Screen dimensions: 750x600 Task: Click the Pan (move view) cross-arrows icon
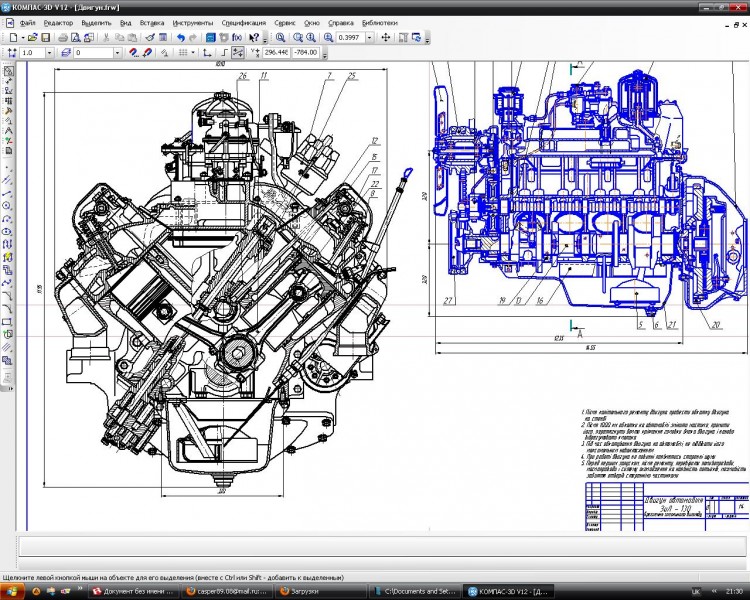point(386,37)
